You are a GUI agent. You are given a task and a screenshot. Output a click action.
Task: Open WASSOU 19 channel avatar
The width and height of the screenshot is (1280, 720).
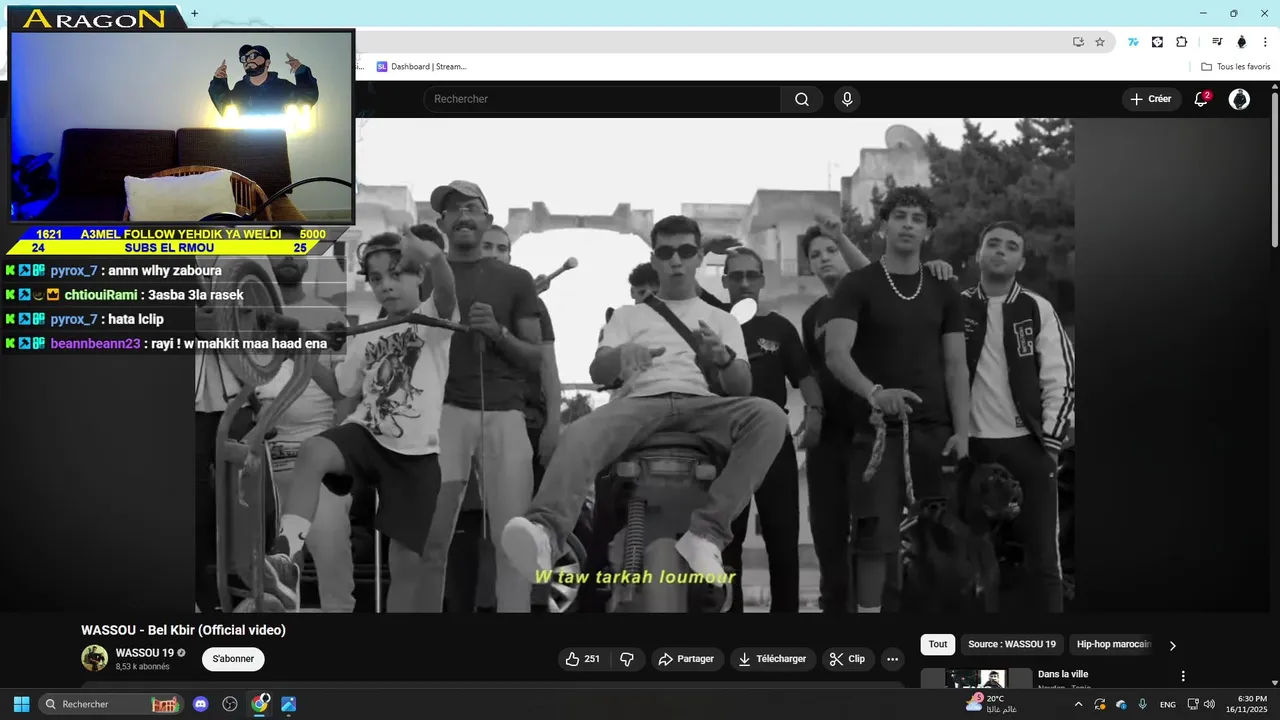[95, 658]
